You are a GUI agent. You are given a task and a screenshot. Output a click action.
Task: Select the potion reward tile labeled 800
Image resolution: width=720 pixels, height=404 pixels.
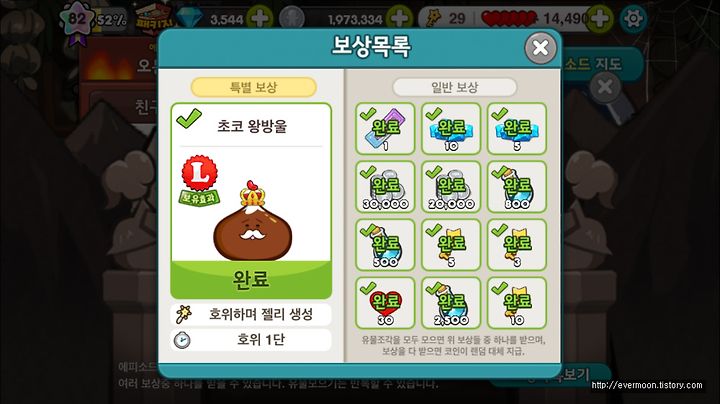tap(517, 186)
